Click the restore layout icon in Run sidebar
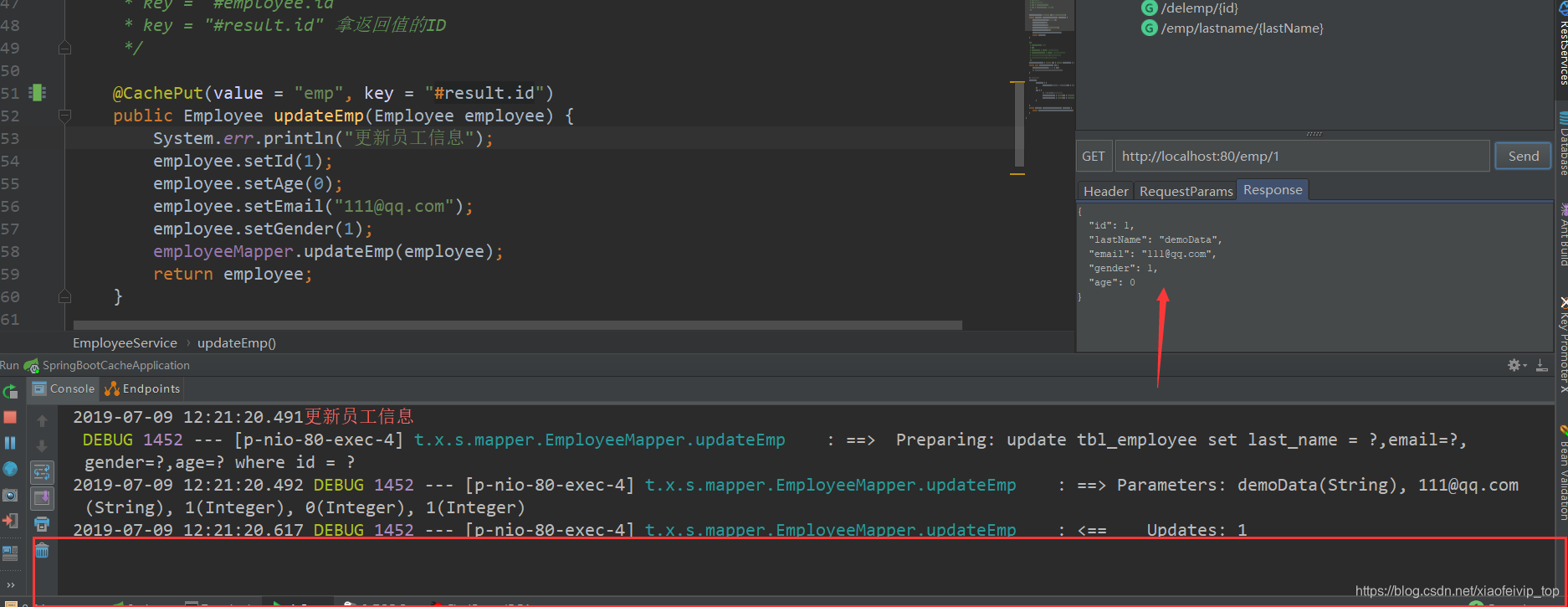This screenshot has width=1568, height=607. tap(10, 553)
